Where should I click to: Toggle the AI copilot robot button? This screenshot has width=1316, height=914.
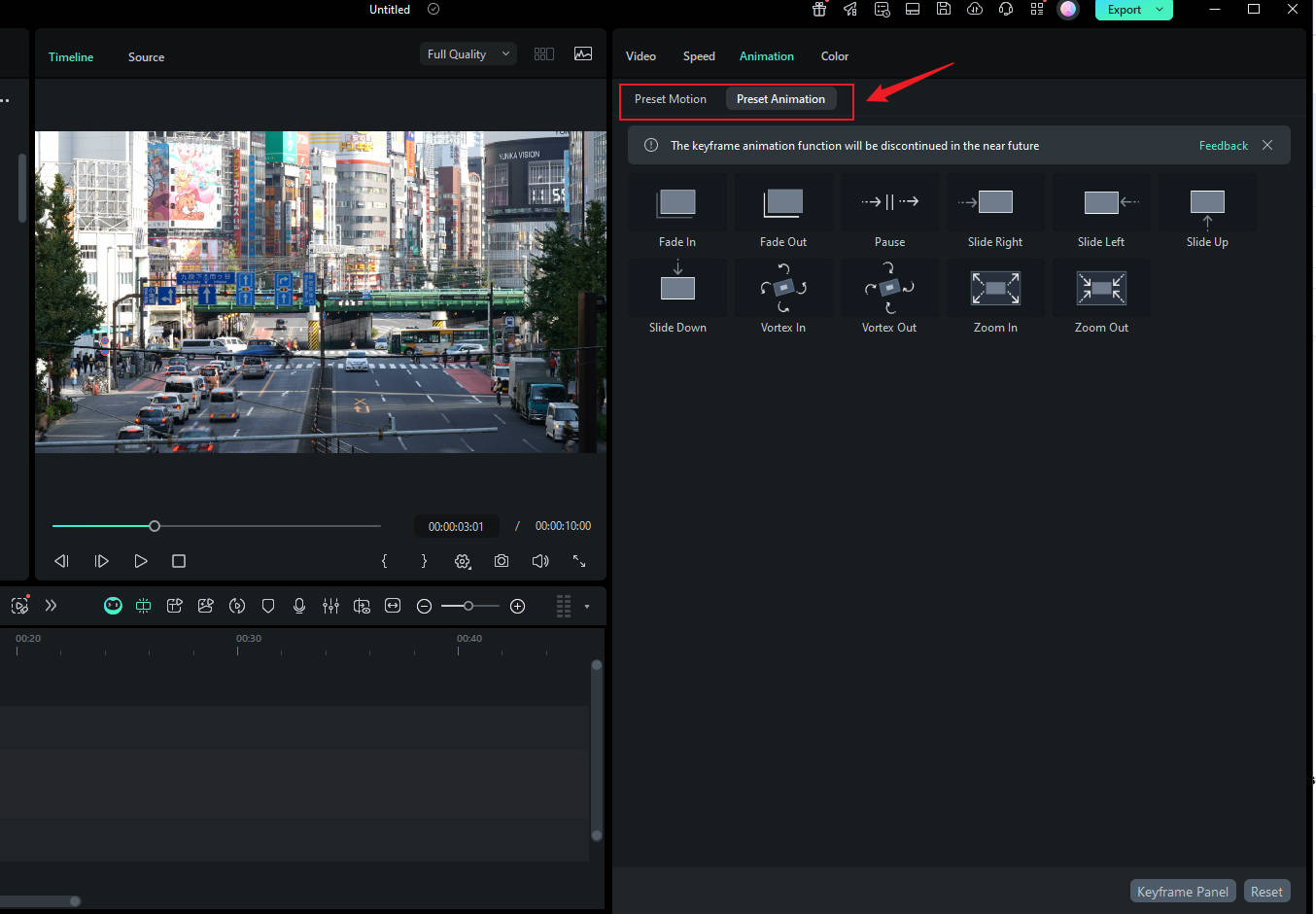click(x=113, y=606)
